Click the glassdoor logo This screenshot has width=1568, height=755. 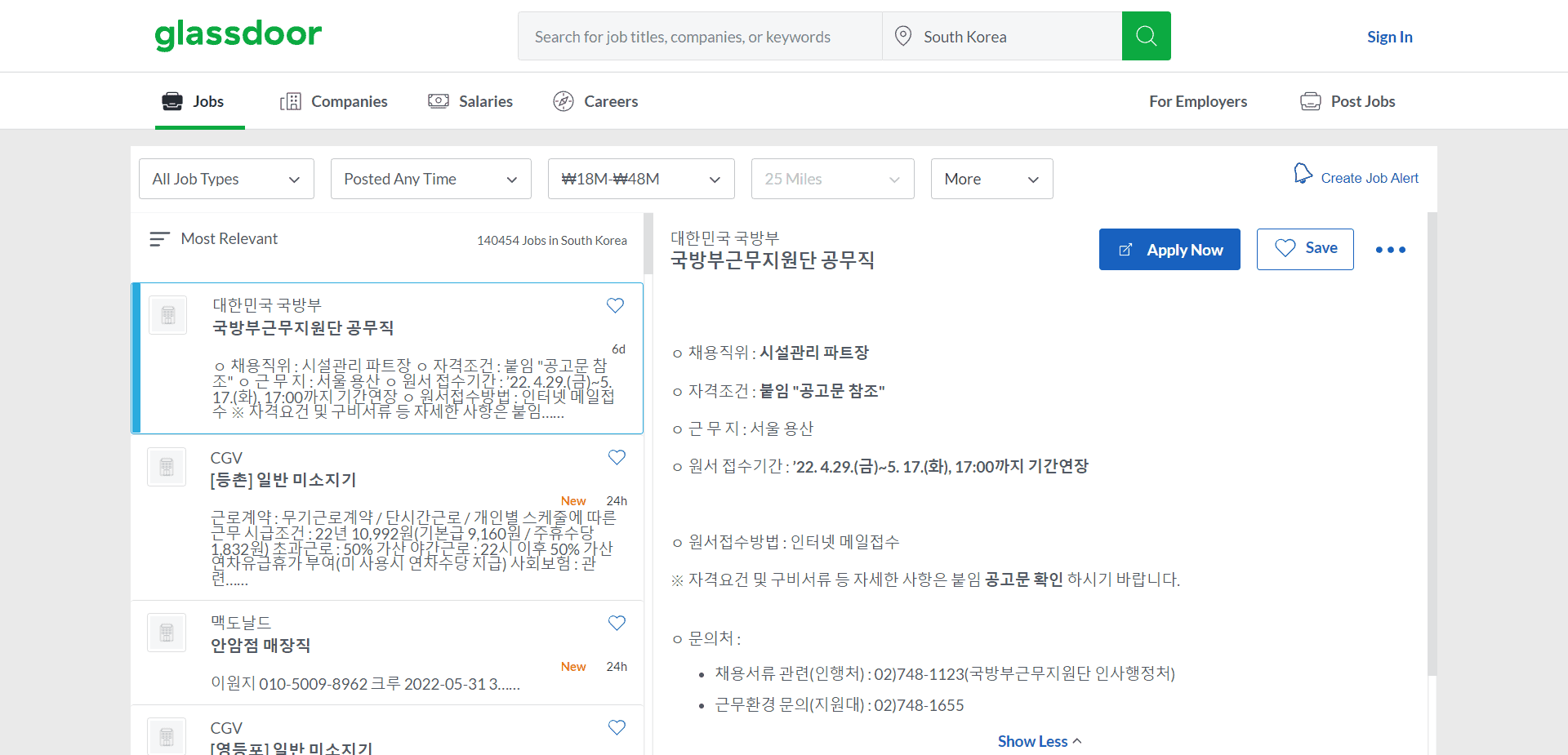click(238, 34)
